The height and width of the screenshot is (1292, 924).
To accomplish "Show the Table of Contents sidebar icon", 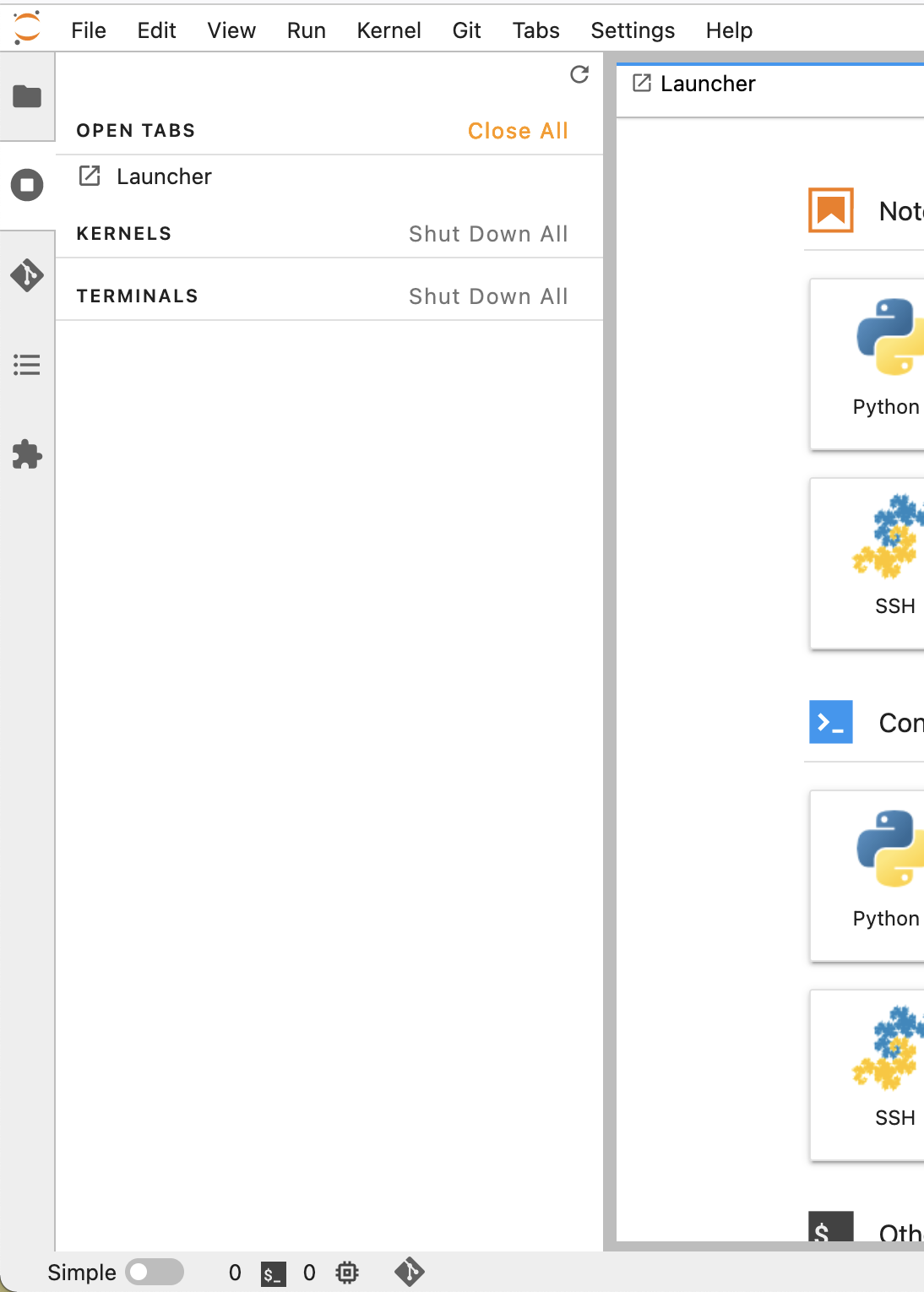I will click(x=27, y=365).
